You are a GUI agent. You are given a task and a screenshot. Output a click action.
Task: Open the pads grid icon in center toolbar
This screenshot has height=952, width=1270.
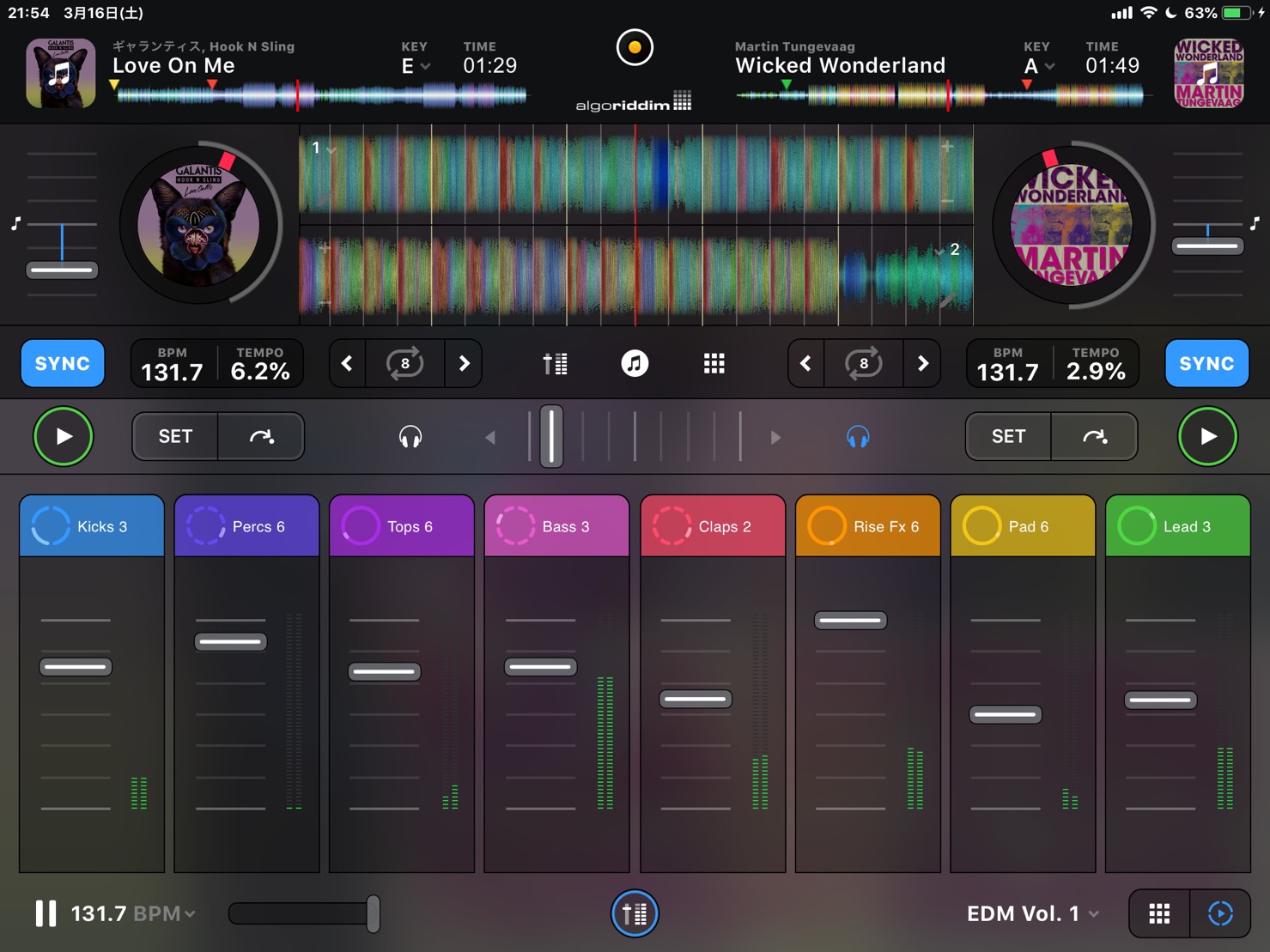(x=714, y=364)
